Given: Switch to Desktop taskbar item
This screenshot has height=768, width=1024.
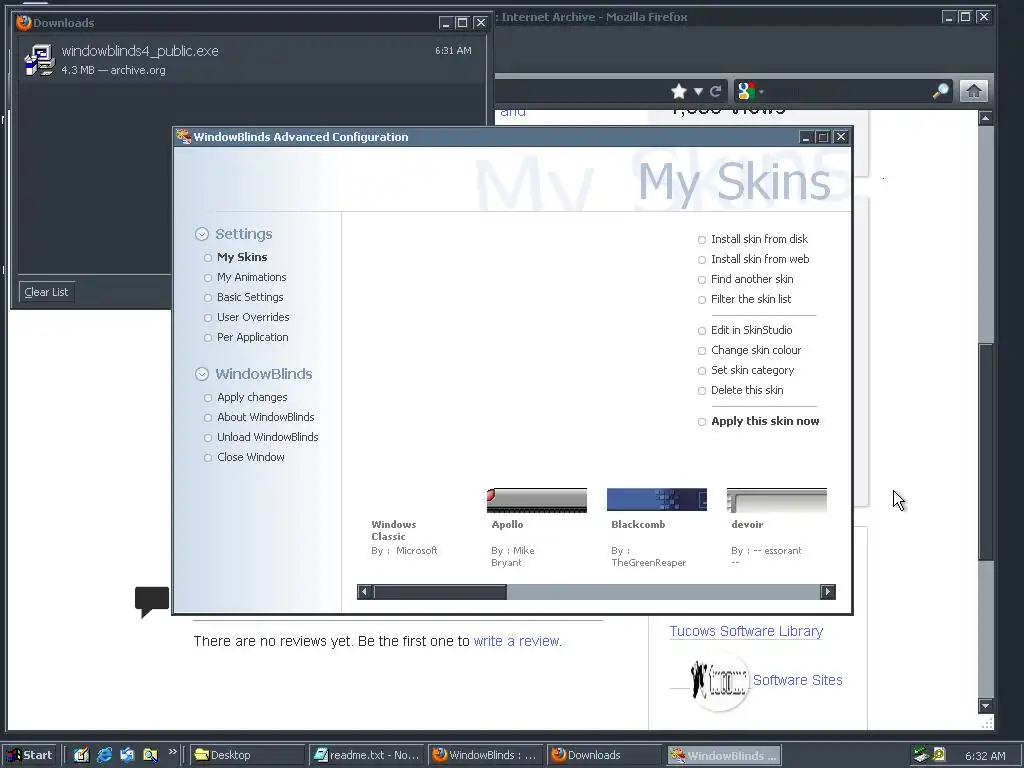Looking at the screenshot, I should click(x=248, y=756).
